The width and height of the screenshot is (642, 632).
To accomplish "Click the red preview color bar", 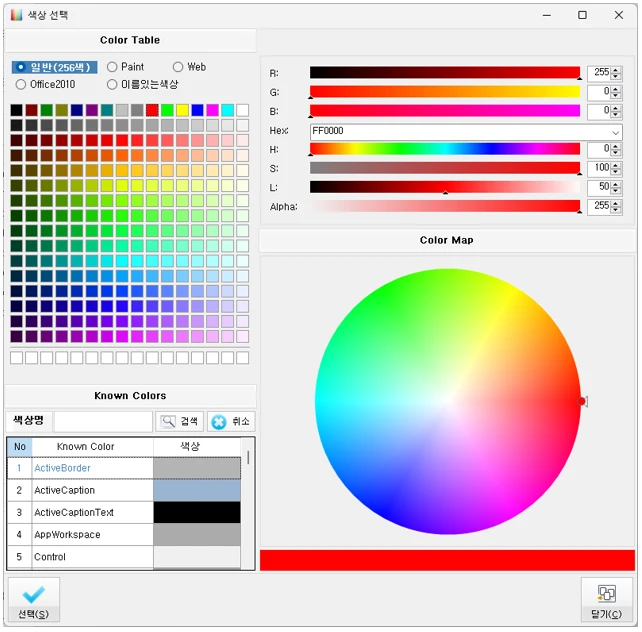I will (447, 560).
